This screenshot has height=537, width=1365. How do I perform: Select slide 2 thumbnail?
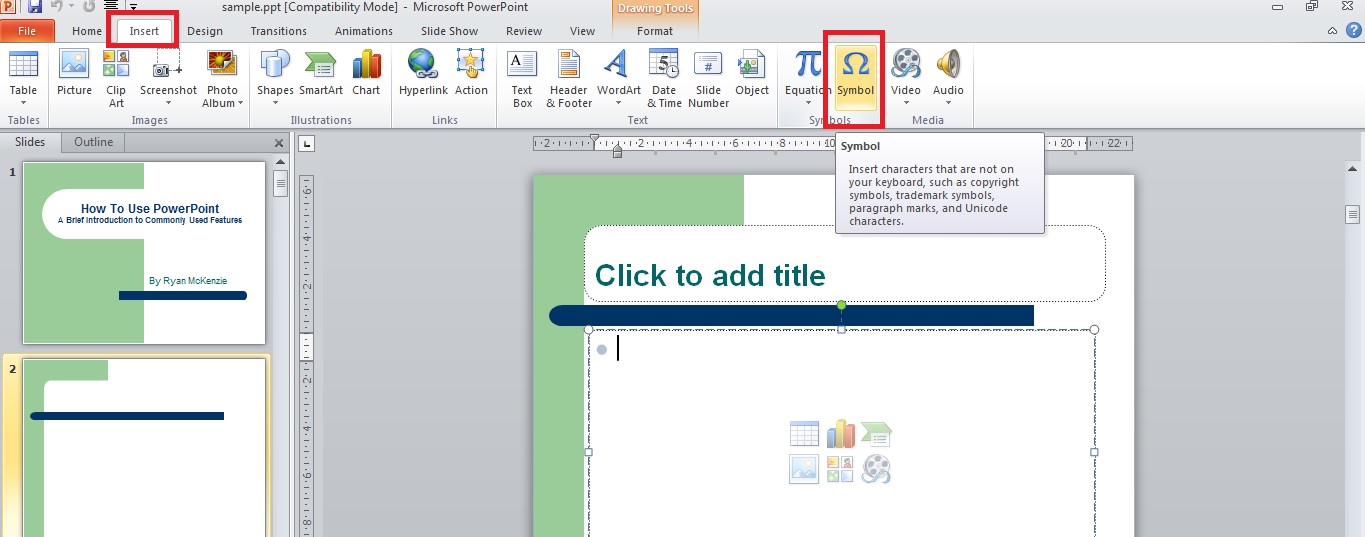(145, 448)
